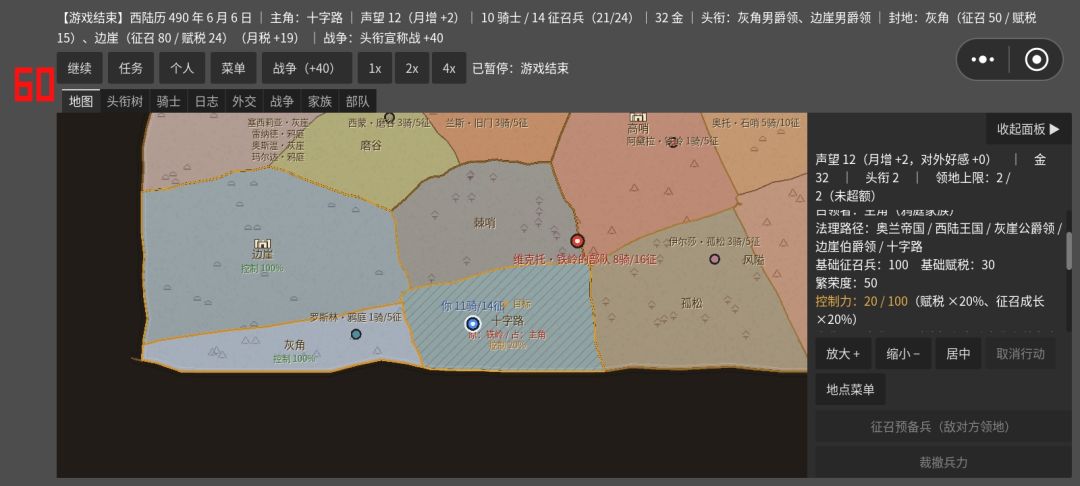
Task: Click the 战争（+40）toolbar button
Action: 307,68
